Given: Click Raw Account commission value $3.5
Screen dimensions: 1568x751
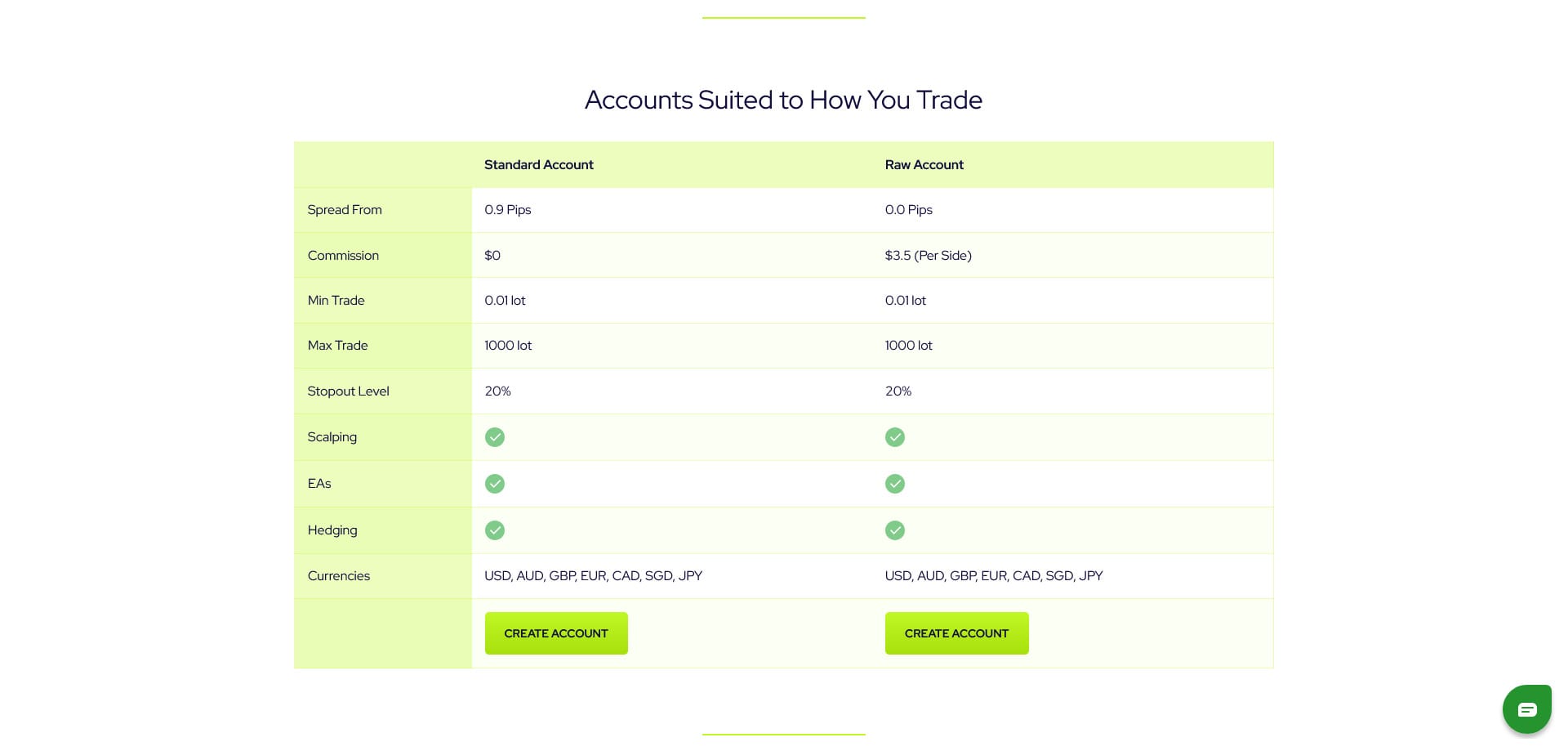Looking at the screenshot, I should (928, 256).
